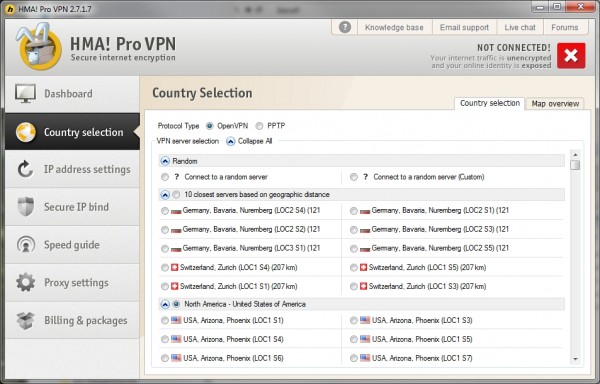
Task: Open the Billing & packages box icon
Action: (25, 320)
